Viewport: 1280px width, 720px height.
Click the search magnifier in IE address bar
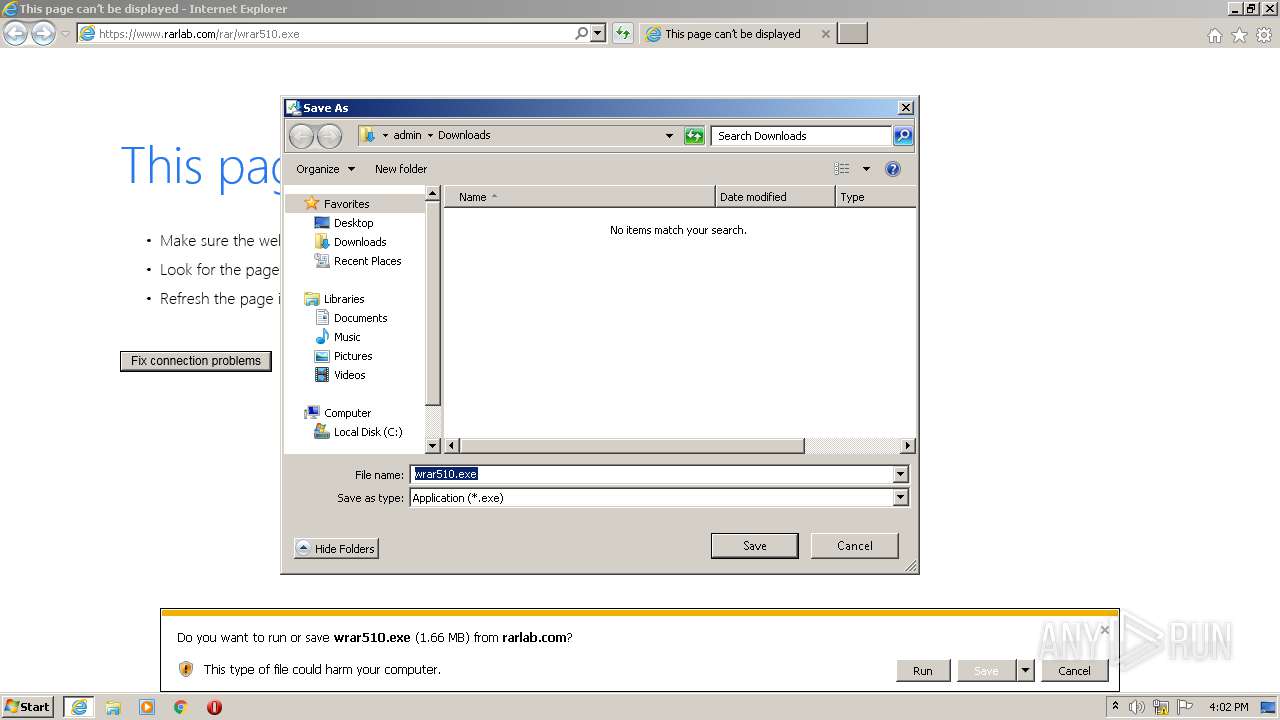[581, 33]
